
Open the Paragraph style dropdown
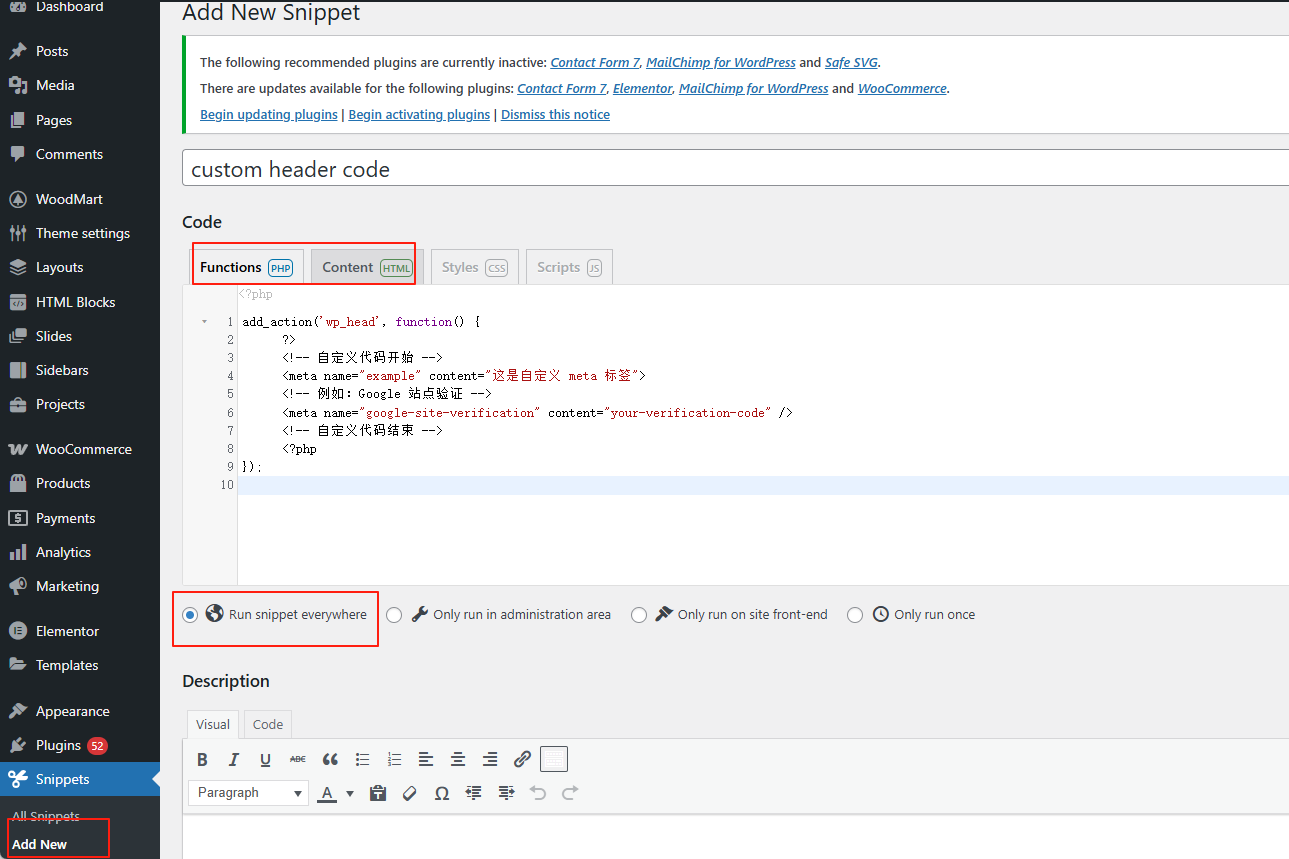(247, 792)
